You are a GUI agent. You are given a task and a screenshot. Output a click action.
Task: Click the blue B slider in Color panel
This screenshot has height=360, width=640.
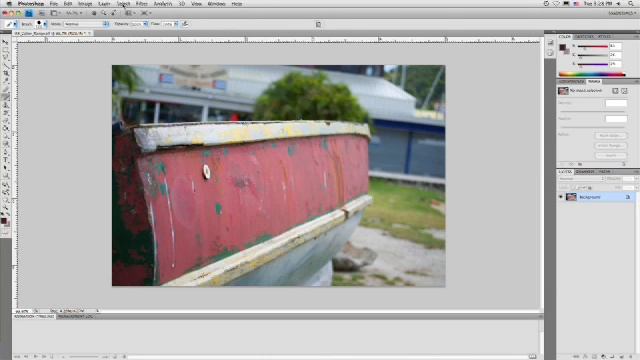[593, 64]
